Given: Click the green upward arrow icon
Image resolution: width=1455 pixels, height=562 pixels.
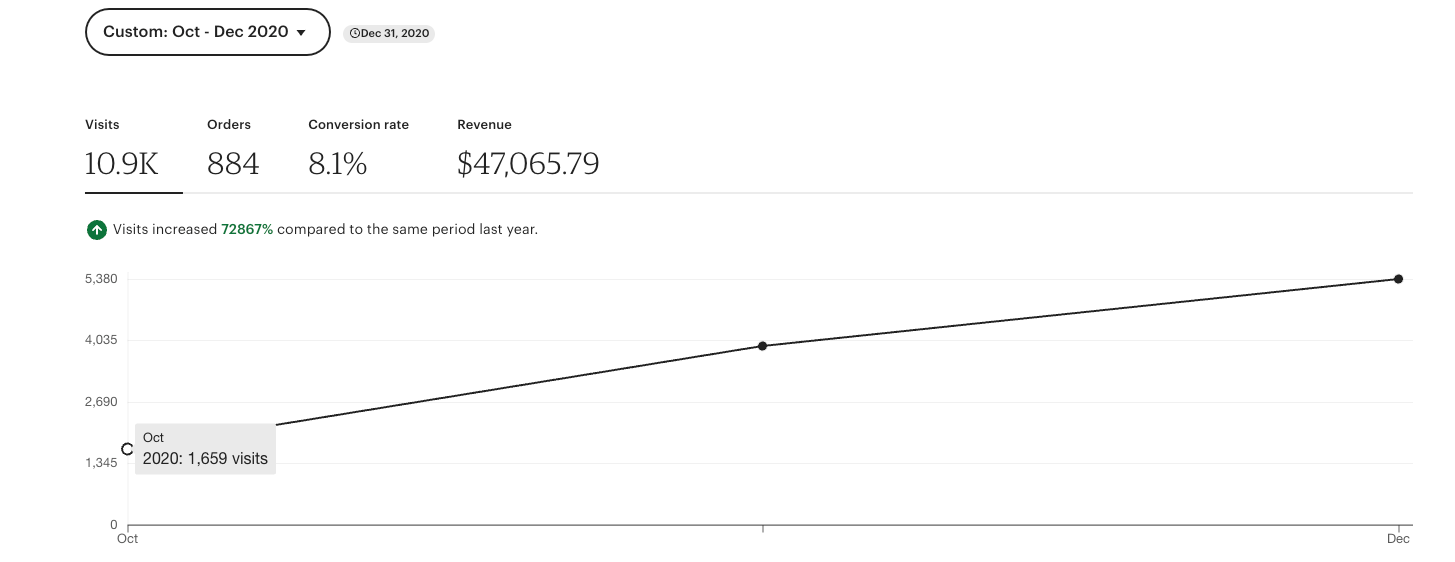Looking at the screenshot, I should click(x=96, y=230).
